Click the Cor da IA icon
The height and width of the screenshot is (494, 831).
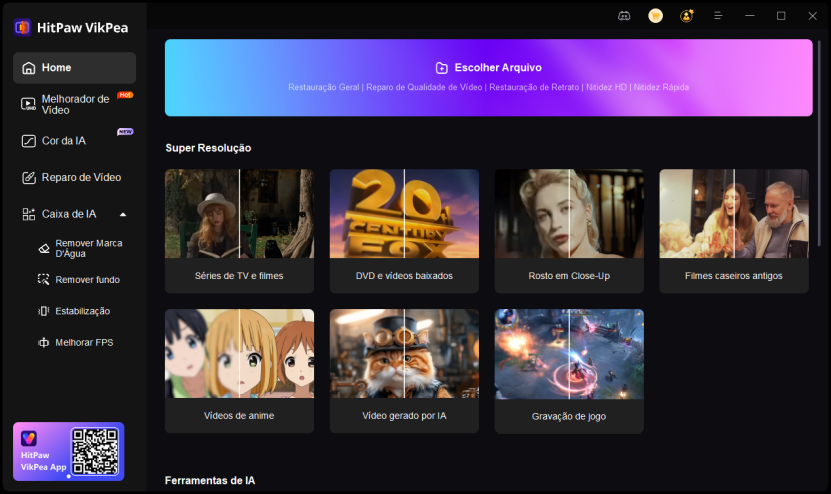point(29,141)
